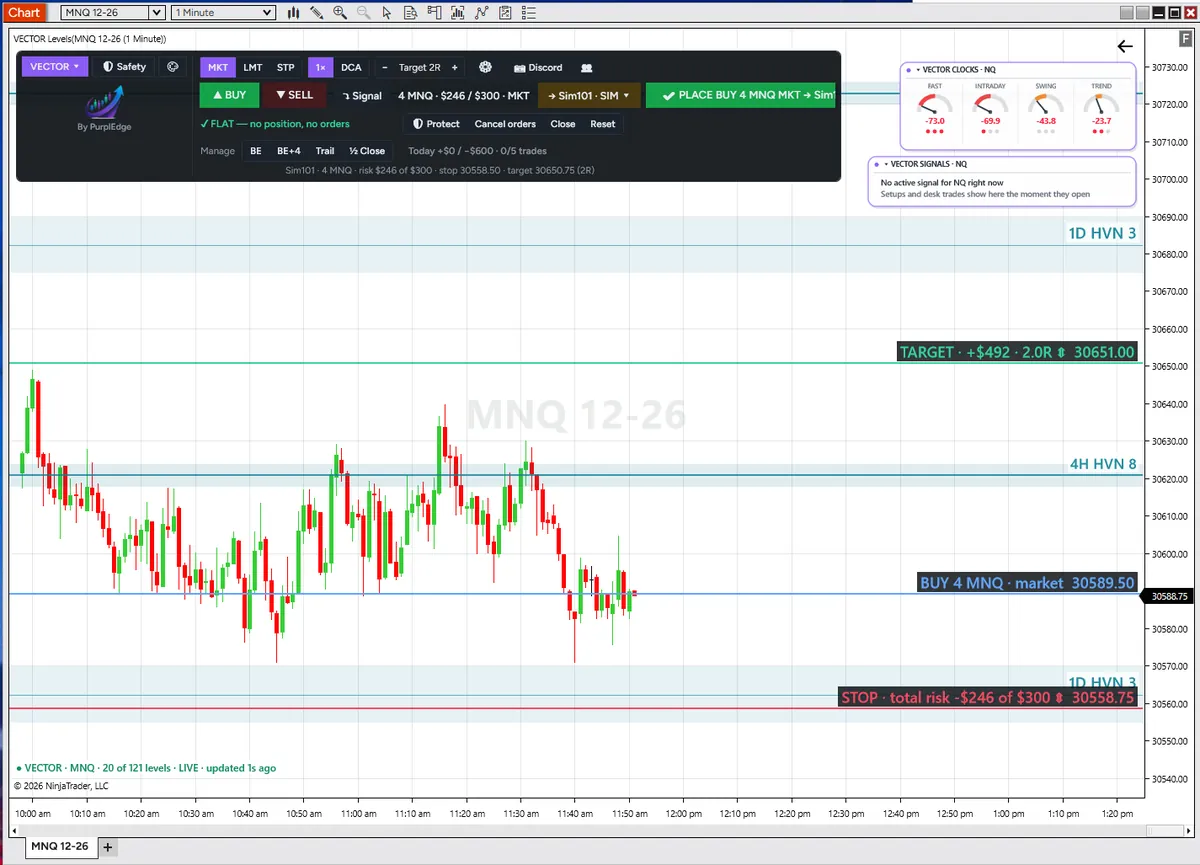1200x865 pixels.
Task: Click the 4 MNQ · $246 / $300 · MKT text
Action: coord(464,96)
